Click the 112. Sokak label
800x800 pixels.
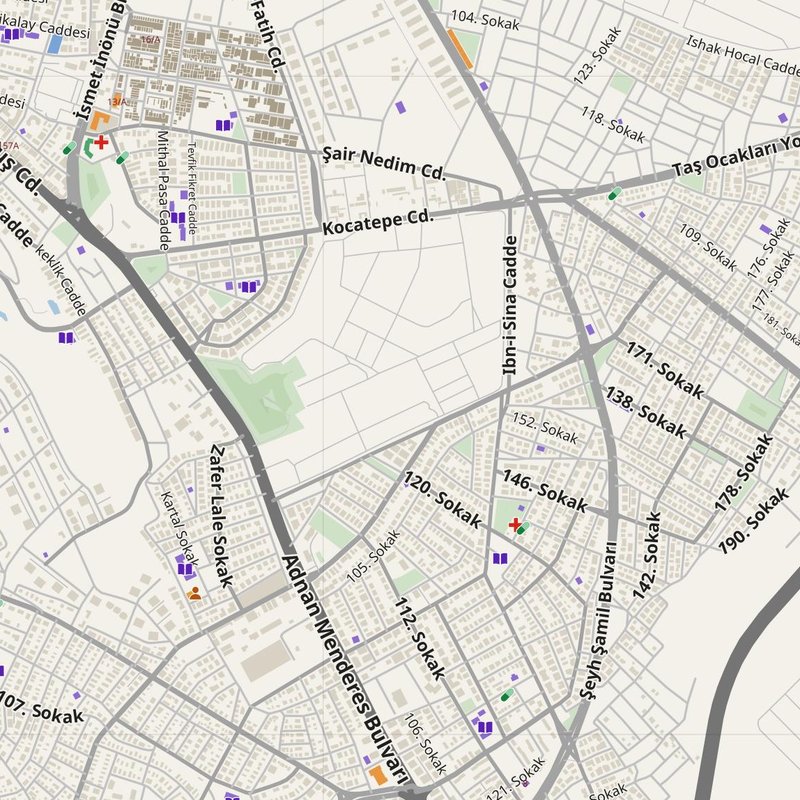[420, 638]
